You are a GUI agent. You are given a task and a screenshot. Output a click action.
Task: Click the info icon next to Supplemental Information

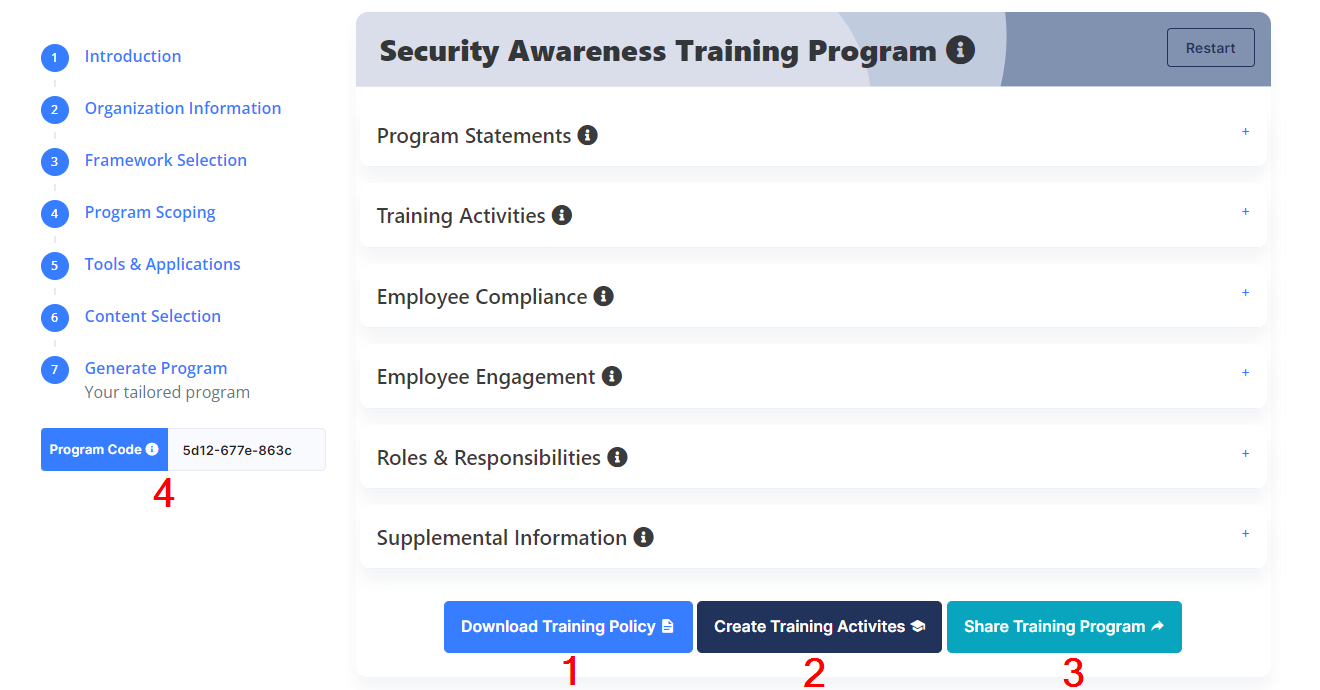pyautogui.click(x=643, y=537)
